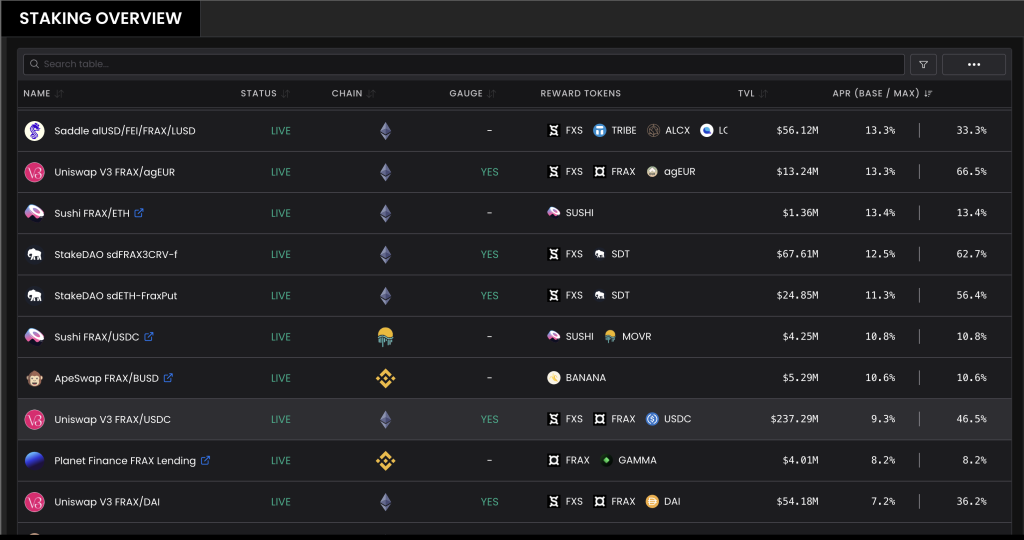Viewport: 1024px width, 540px height.
Task: Click TVL value $237.29M
Action: click(x=794, y=419)
